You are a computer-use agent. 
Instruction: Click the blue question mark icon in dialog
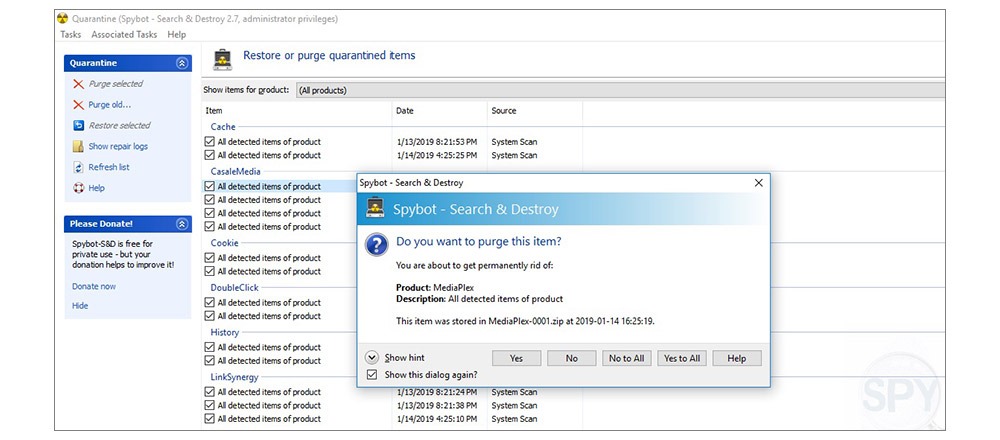click(x=376, y=244)
